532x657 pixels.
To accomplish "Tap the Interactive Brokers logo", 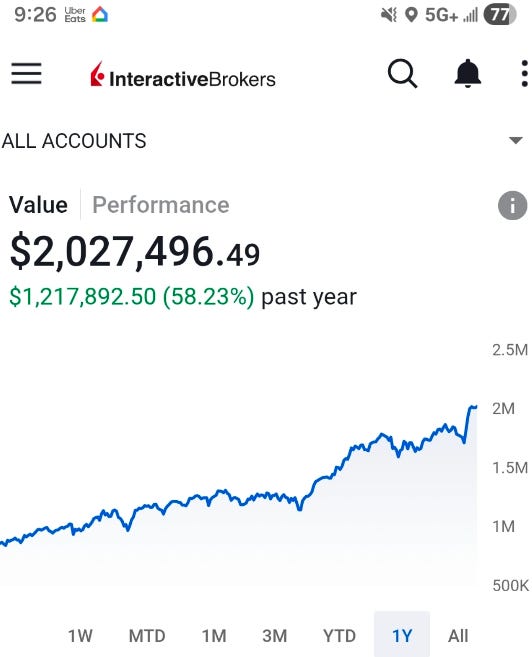I will [183, 75].
